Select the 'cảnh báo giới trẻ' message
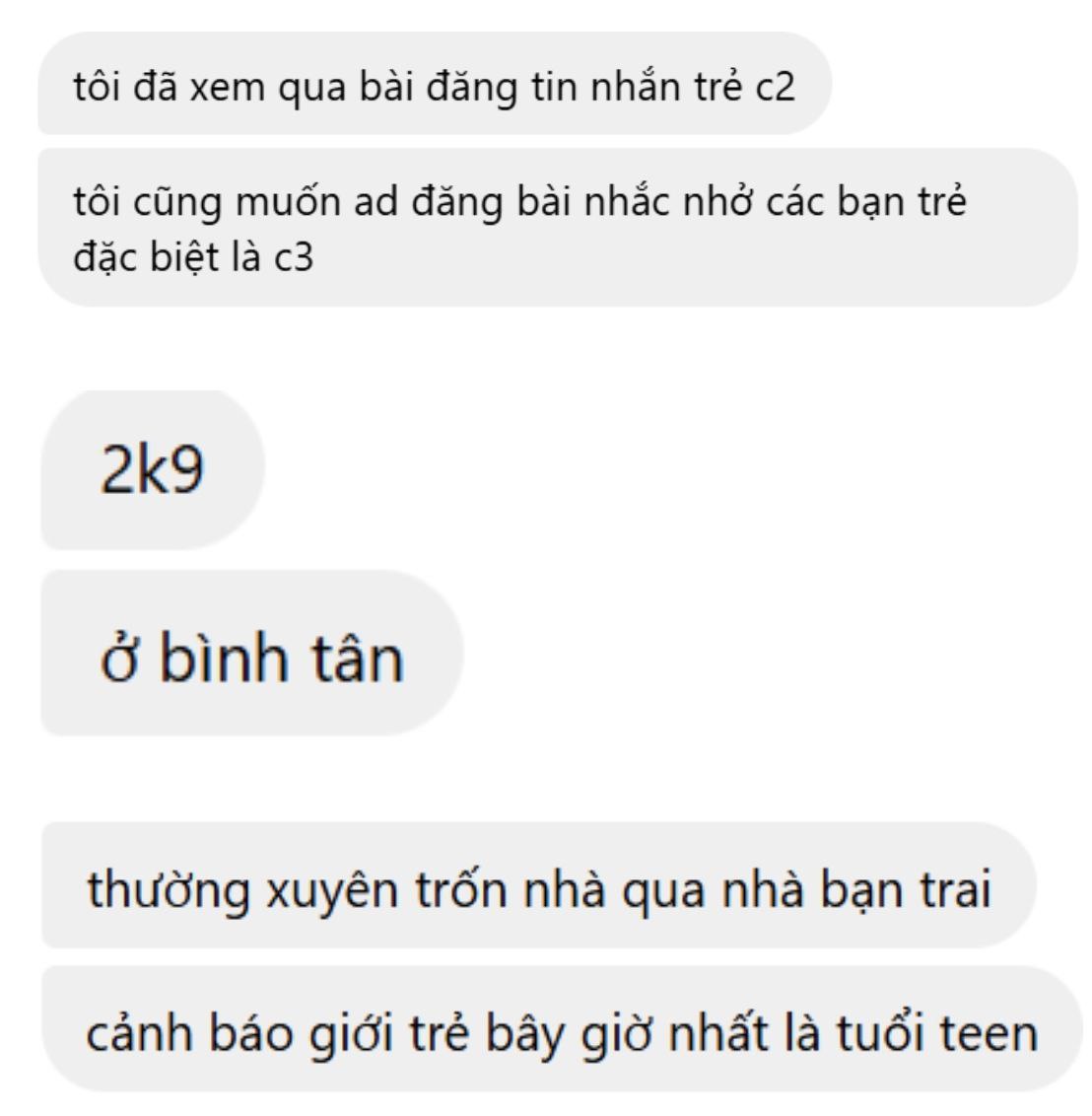 coord(562,1029)
